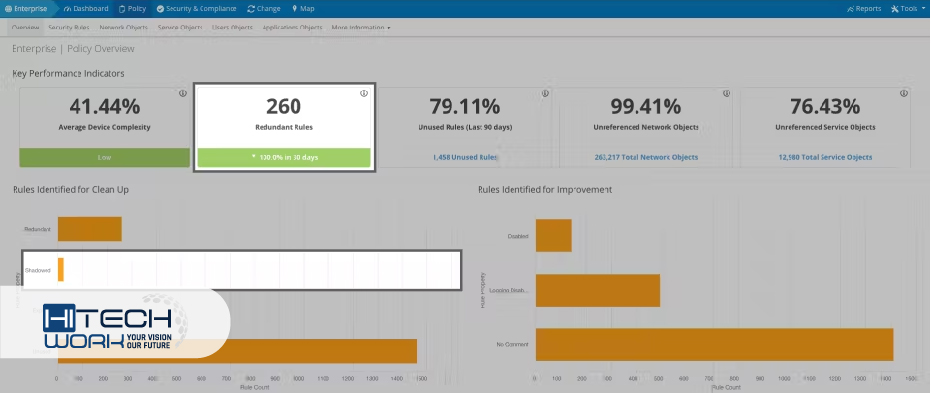Image resolution: width=931 pixels, height=393 pixels.
Task: Select the Overview sub-tab
Action: point(26,28)
